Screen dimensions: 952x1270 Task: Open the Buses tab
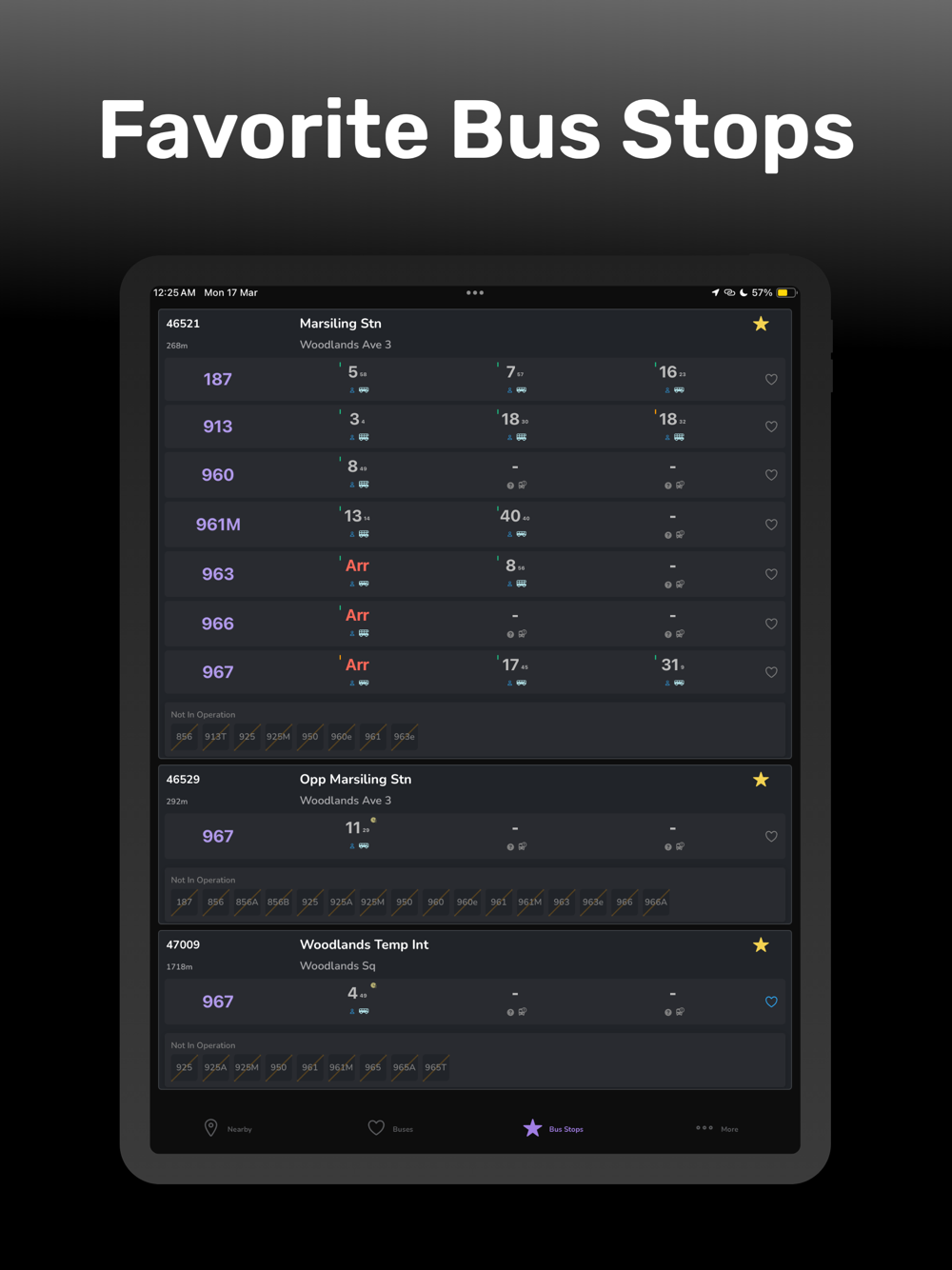point(390,1128)
